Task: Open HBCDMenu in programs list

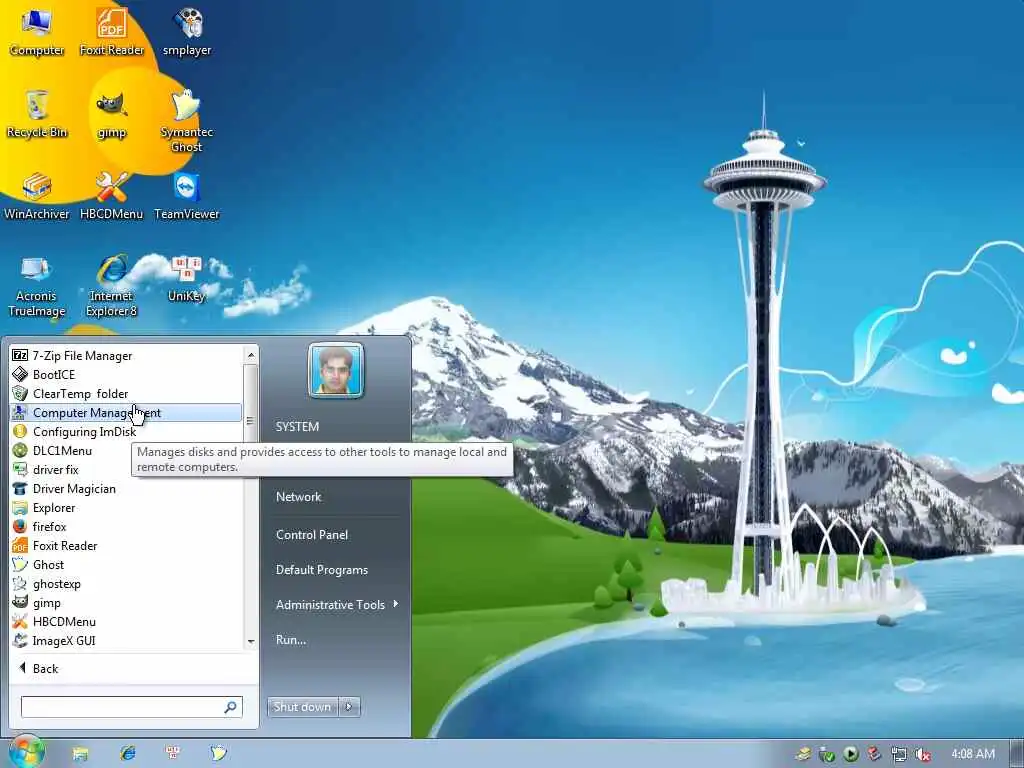Action: [x=125, y=622]
